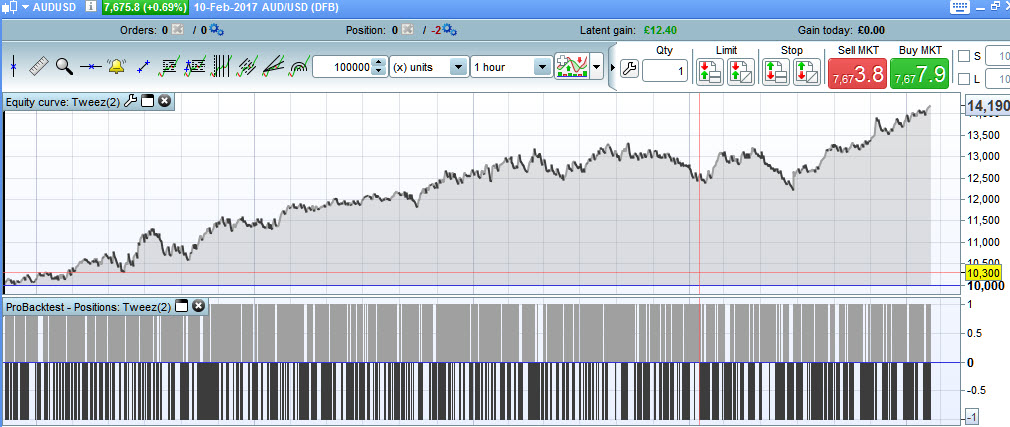Select the trend line segment tool
The width and height of the screenshot is (1010, 427).
(x=144, y=66)
